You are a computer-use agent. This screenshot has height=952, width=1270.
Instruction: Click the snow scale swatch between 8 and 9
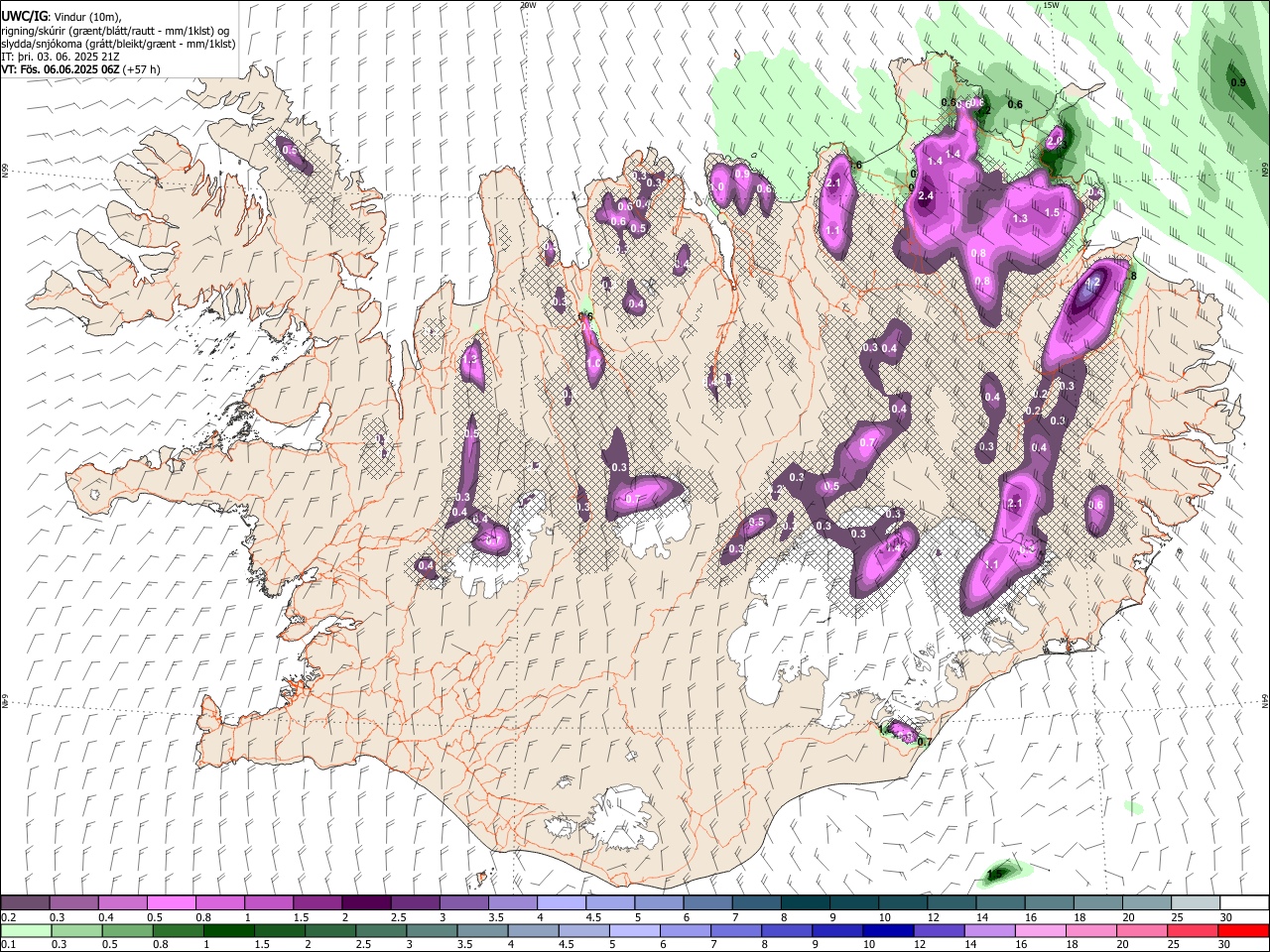click(x=806, y=903)
